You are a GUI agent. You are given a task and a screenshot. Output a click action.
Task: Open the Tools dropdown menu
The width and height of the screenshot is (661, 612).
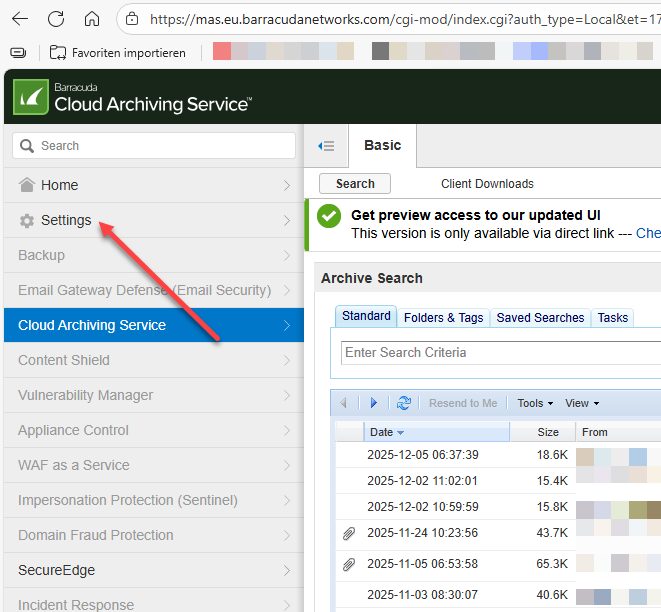click(535, 403)
